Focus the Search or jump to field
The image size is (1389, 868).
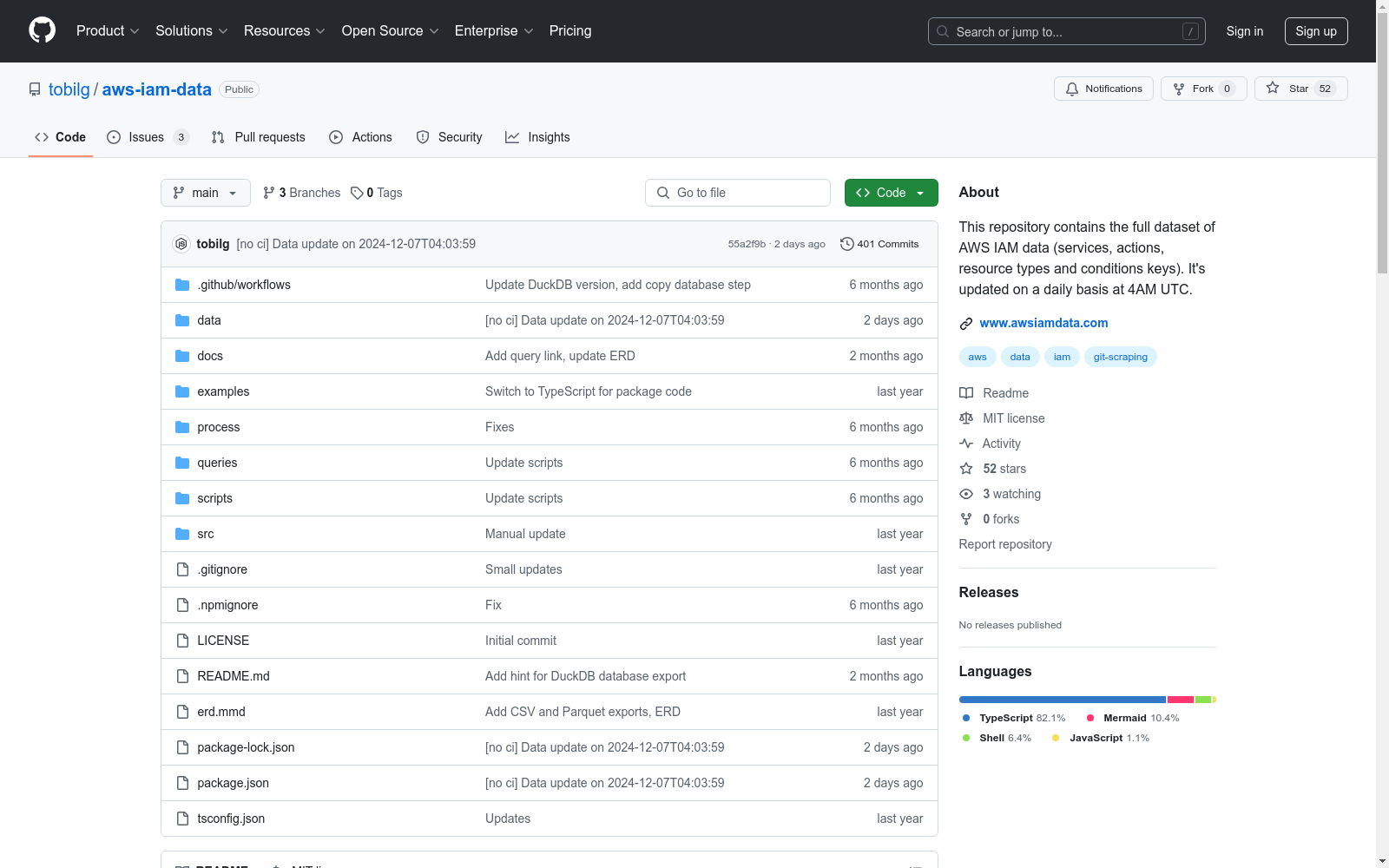point(1067,31)
